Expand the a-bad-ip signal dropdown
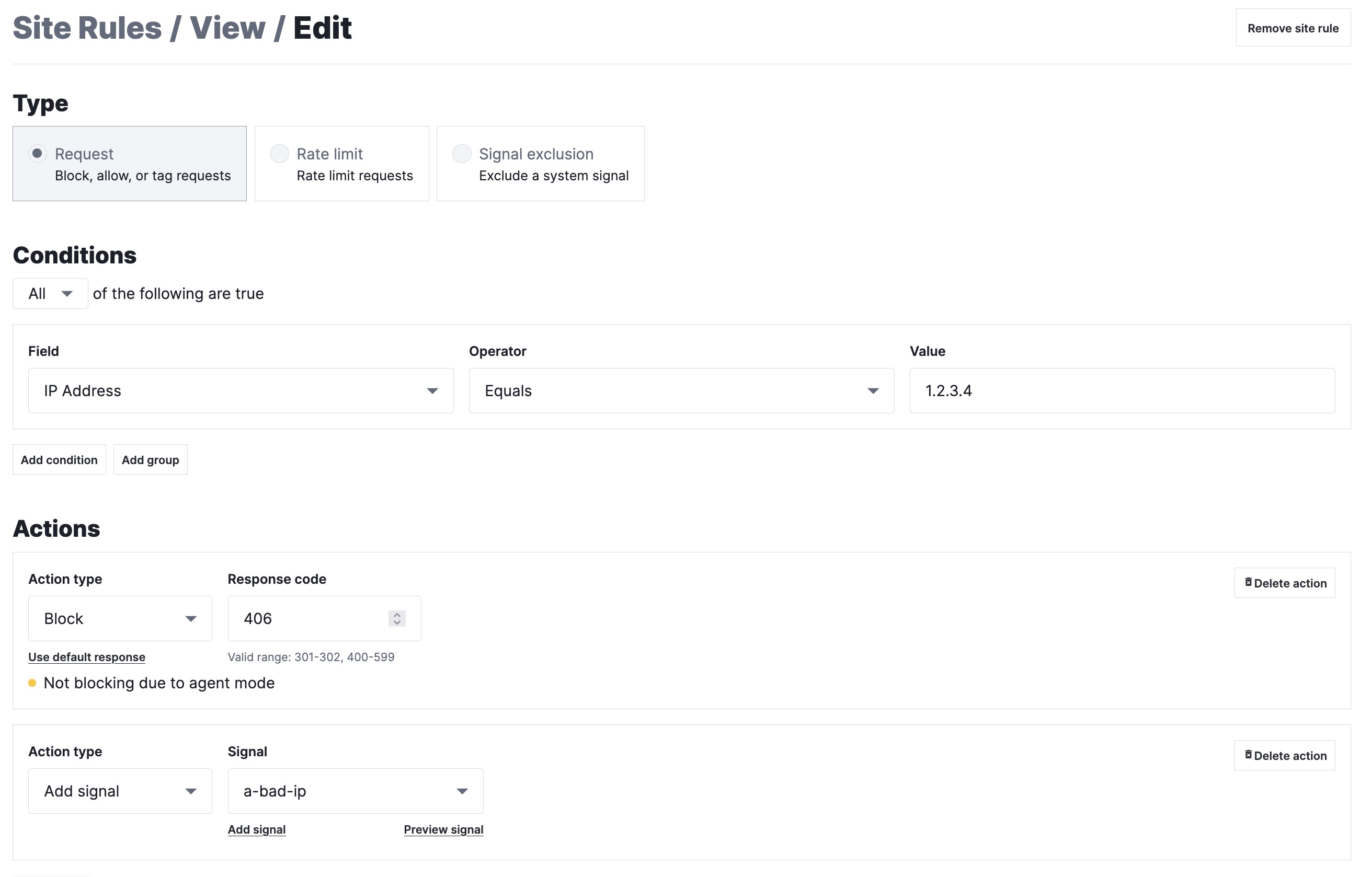 355,791
